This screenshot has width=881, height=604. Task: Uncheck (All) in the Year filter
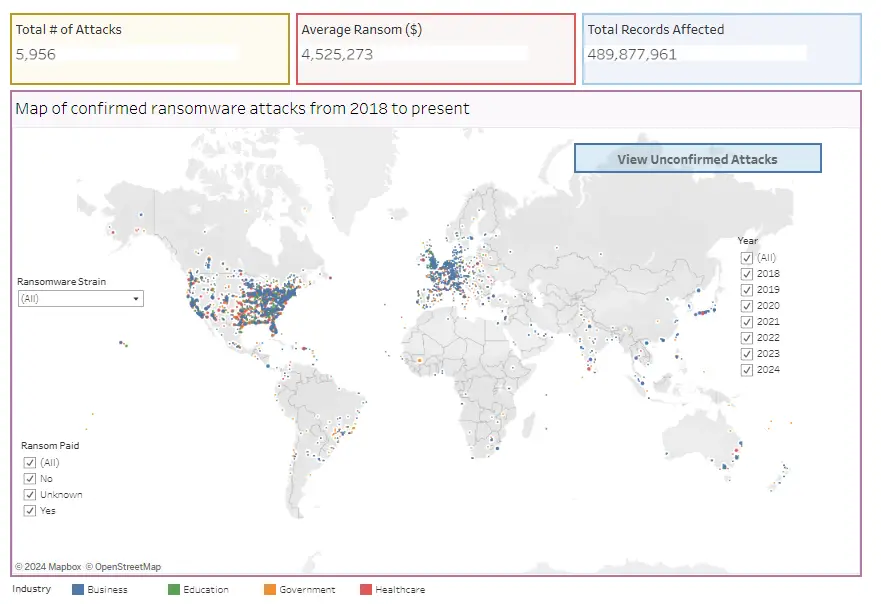(x=747, y=257)
